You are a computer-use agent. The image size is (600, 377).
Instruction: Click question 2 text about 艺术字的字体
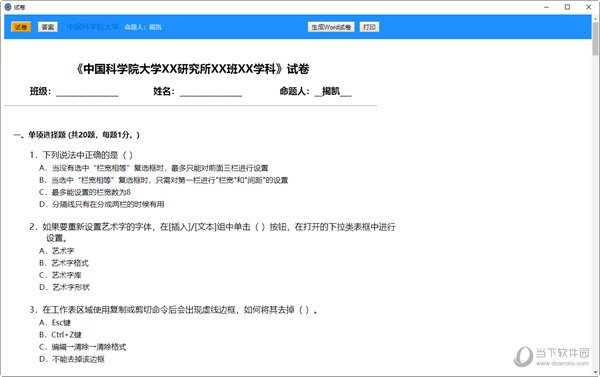pyautogui.click(x=212, y=232)
